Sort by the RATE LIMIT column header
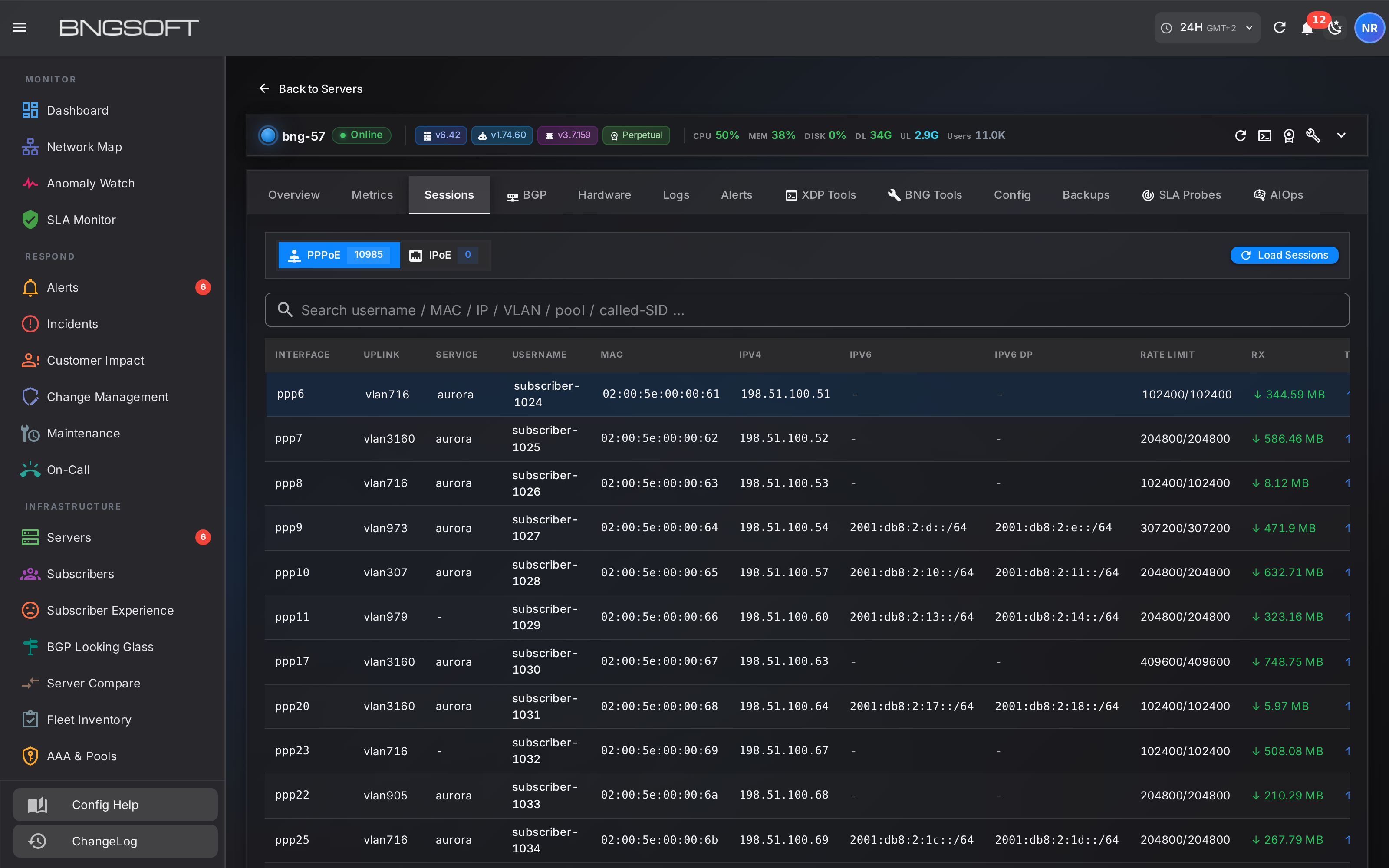Viewport: 1389px width, 868px height. point(1168,355)
